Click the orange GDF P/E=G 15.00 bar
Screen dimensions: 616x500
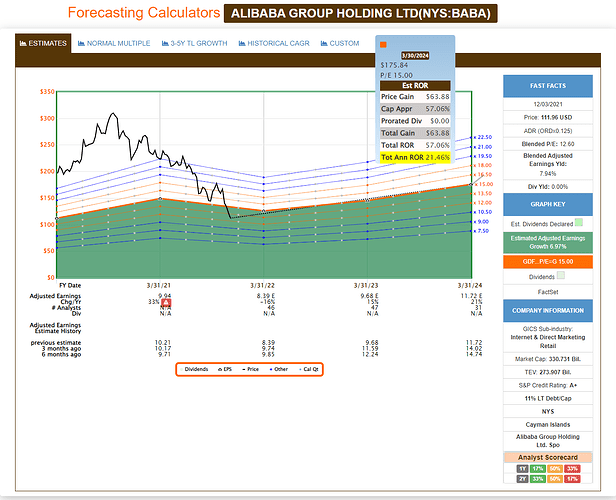(548, 262)
